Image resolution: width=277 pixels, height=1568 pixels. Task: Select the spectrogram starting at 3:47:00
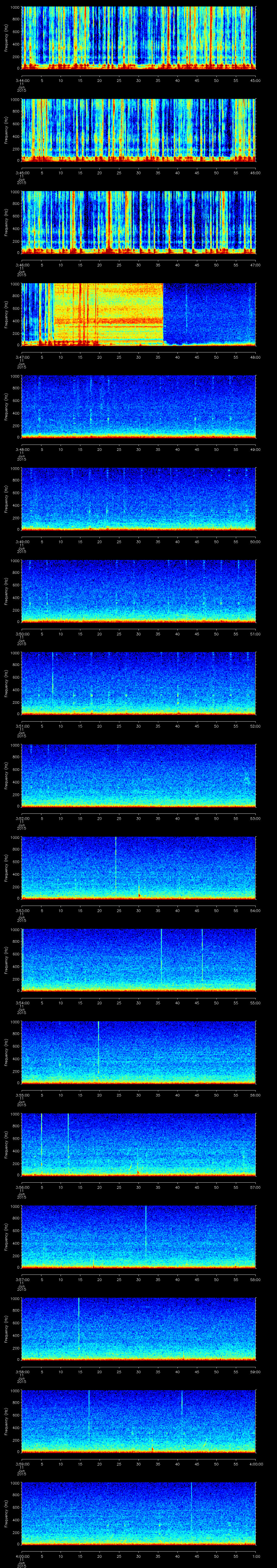139,314
